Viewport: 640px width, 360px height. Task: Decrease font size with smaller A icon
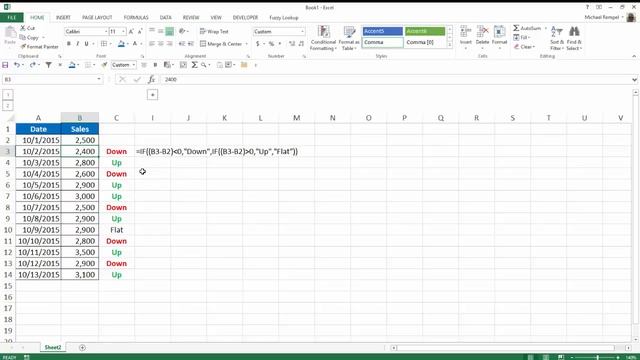[x=140, y=31]
